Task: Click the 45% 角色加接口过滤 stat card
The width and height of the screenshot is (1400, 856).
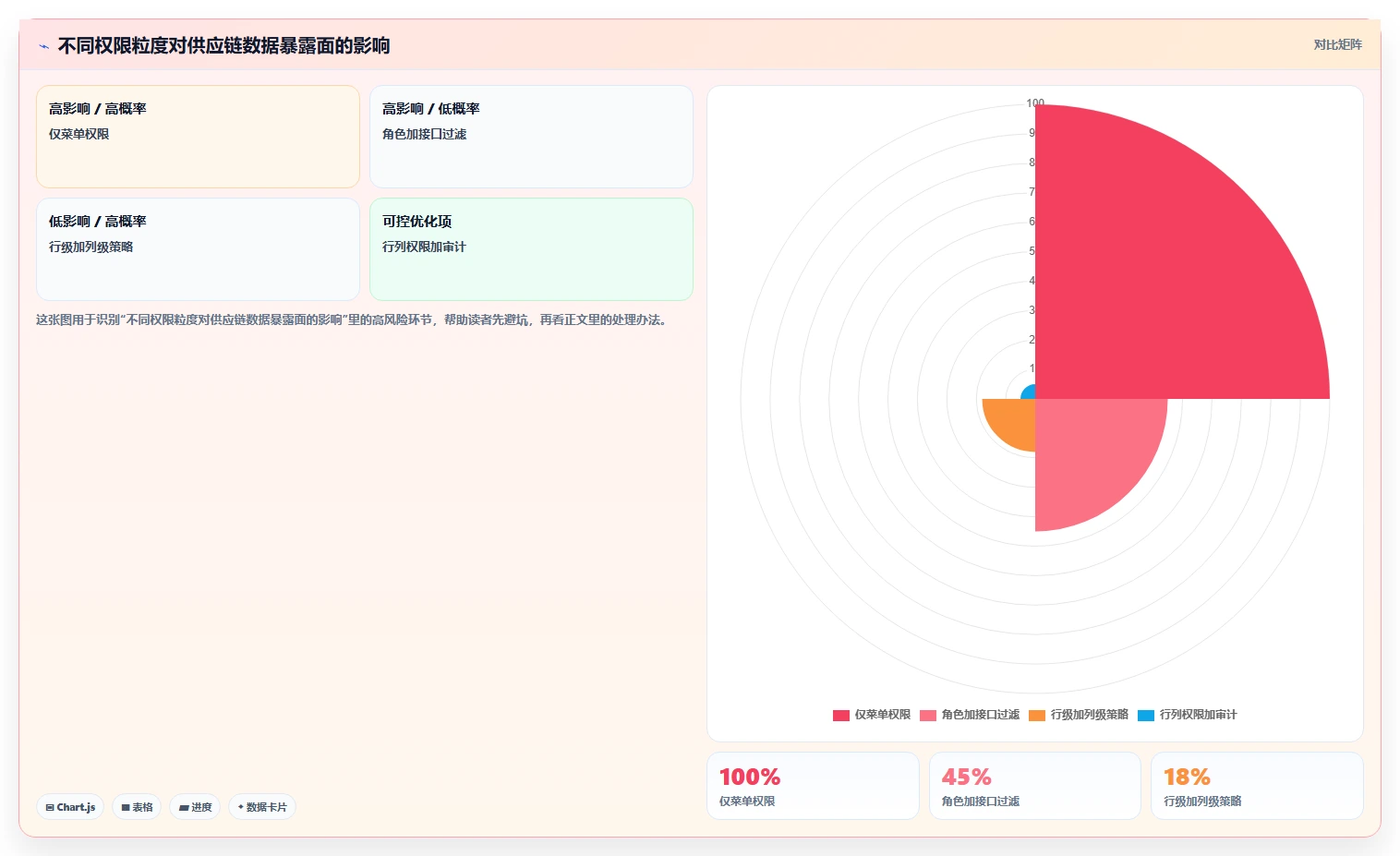Action: [x=1035, y=786]
